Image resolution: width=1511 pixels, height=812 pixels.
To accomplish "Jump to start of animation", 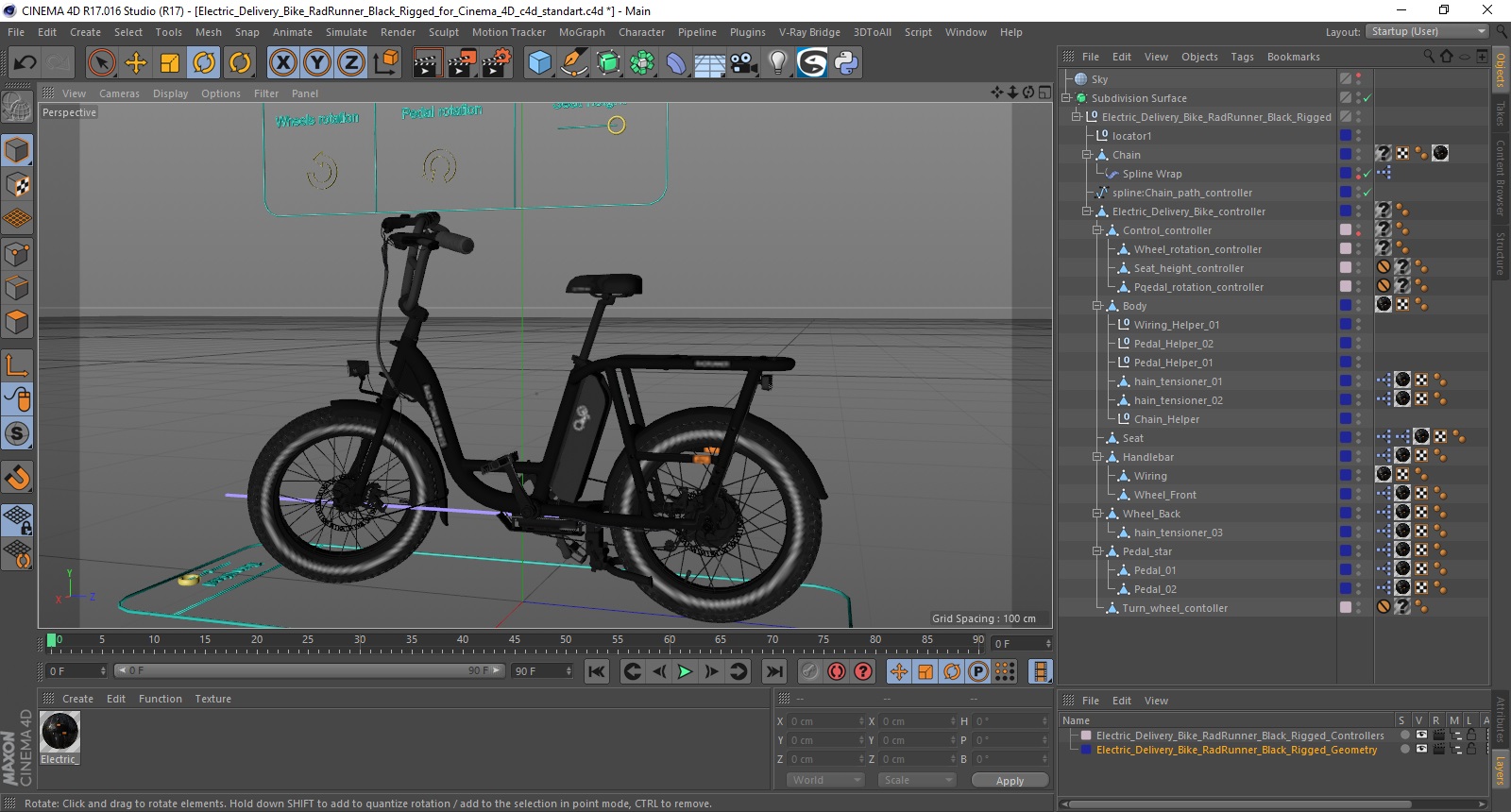I will (x=596, y=671).
